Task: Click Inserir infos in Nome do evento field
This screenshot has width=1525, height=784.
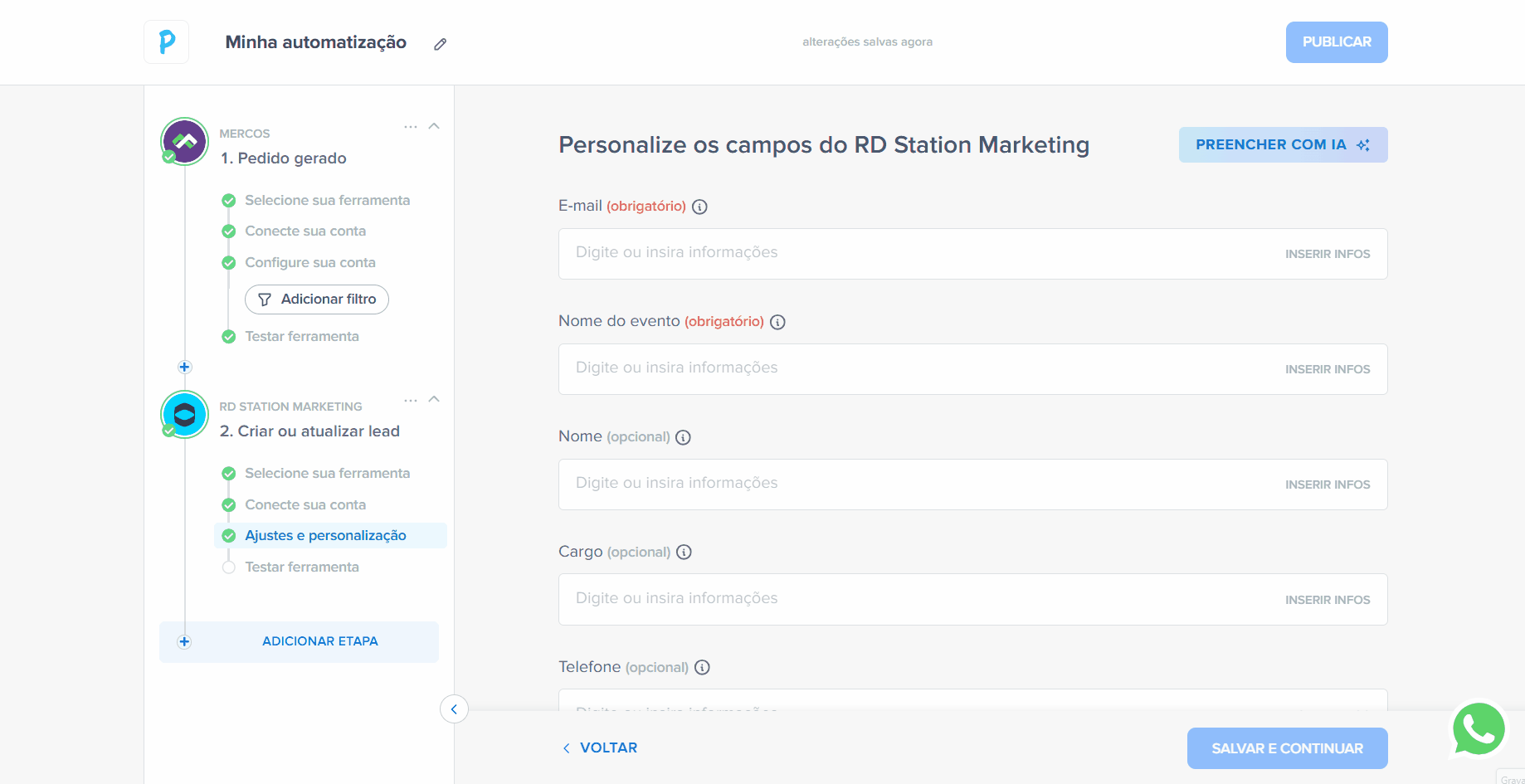Action: click(1328, 369)
